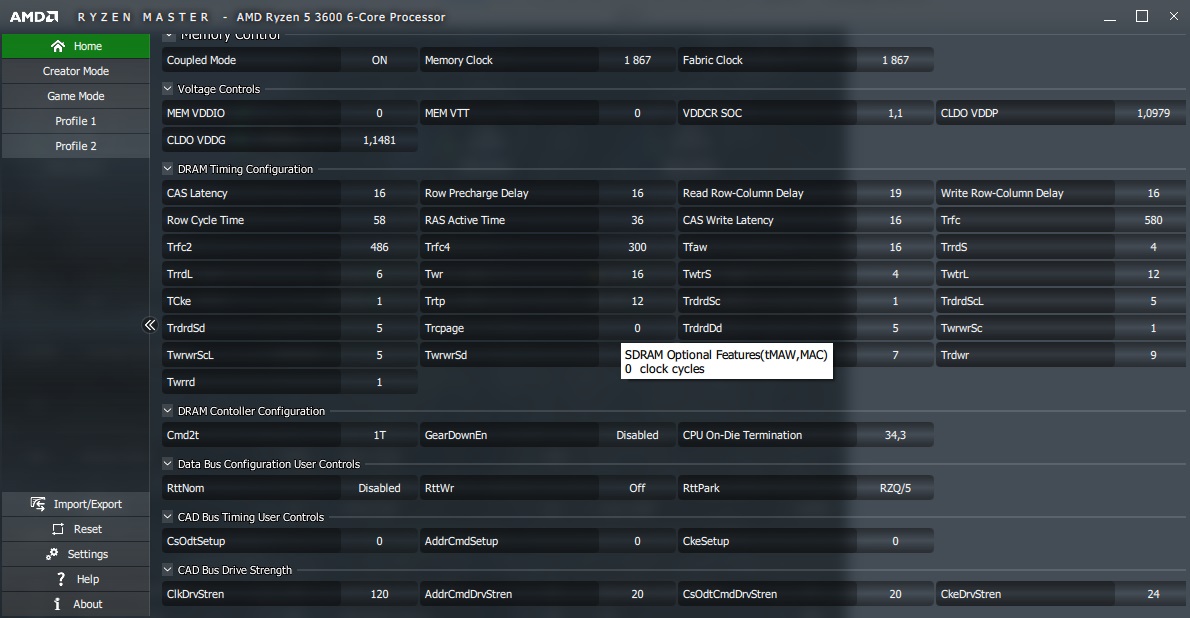This screenshot has width=1190, height=618.
Task: Click the Trfc value 580
Action: [1153, 220]
